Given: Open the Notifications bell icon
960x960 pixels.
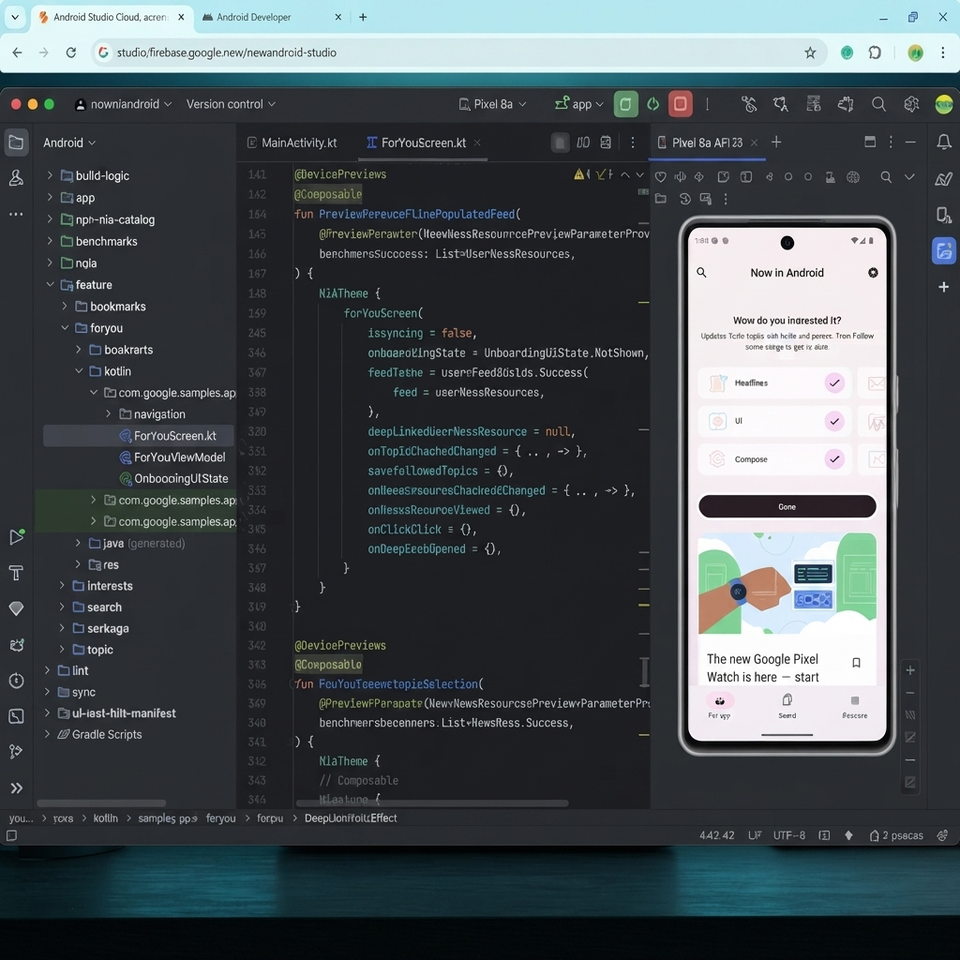Looking at the screenshot, I should click(x=943, y=142).
